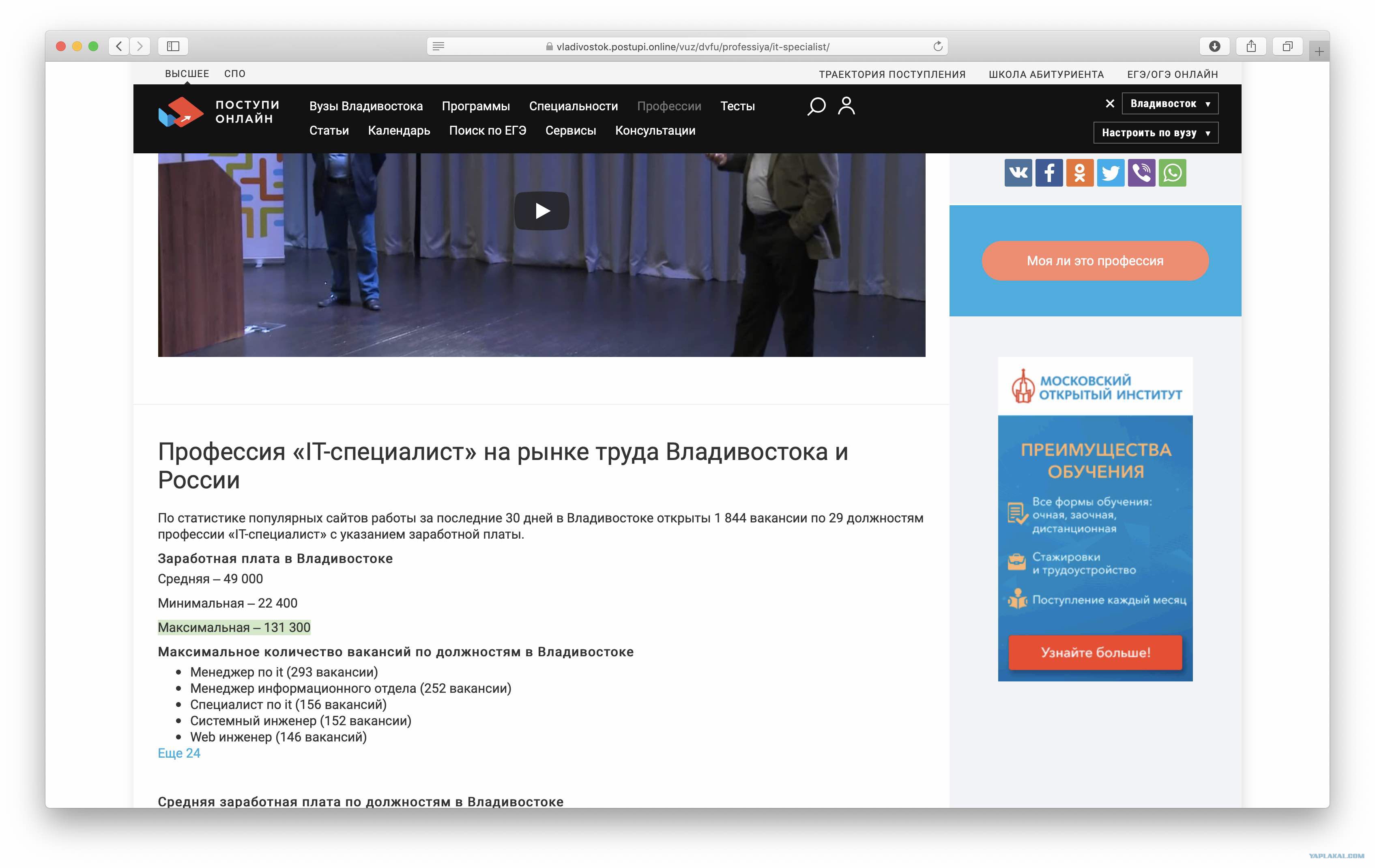
Task: Switch to the СПО tab
Action: (235, 74)
